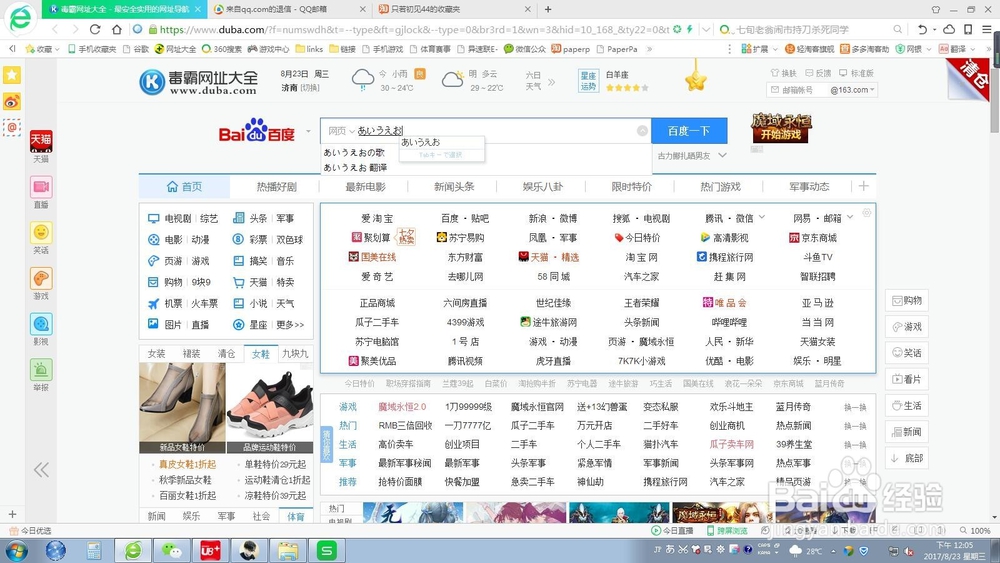The image size is (1000, 563).
Task: Choose suggestion あいうえおの歌
Action: pyautogui.click(x=354, y=152)
